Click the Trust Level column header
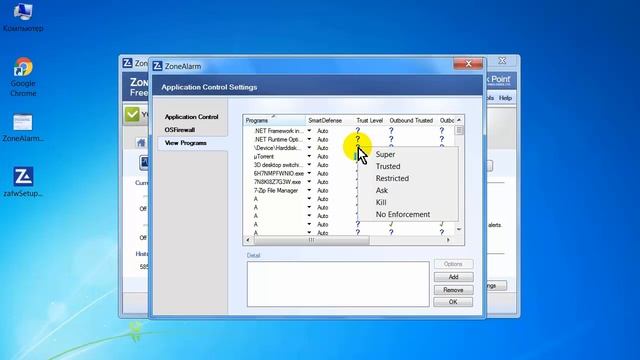This screenshot has height=360, width=640. pos(369,120)
